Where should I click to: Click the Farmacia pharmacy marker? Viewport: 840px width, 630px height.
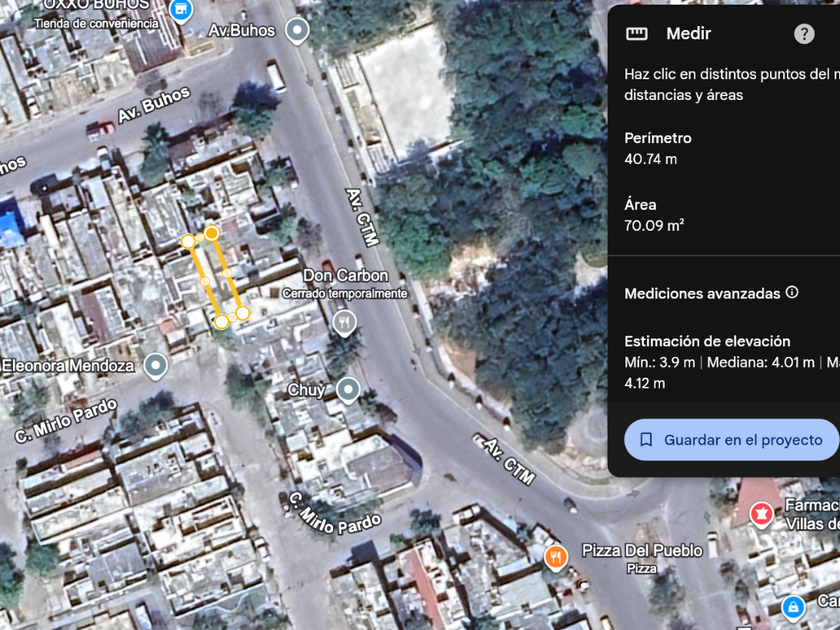[x=761, y=514]
